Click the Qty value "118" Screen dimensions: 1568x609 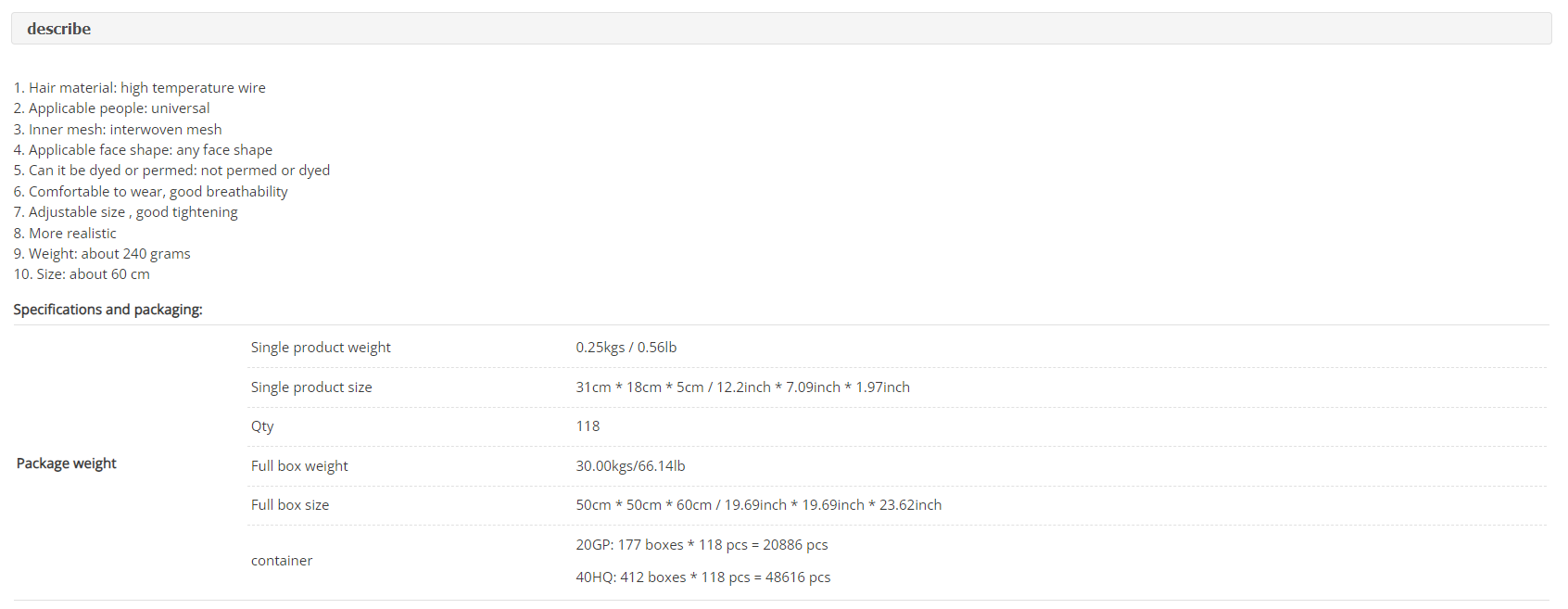point(588,426)
